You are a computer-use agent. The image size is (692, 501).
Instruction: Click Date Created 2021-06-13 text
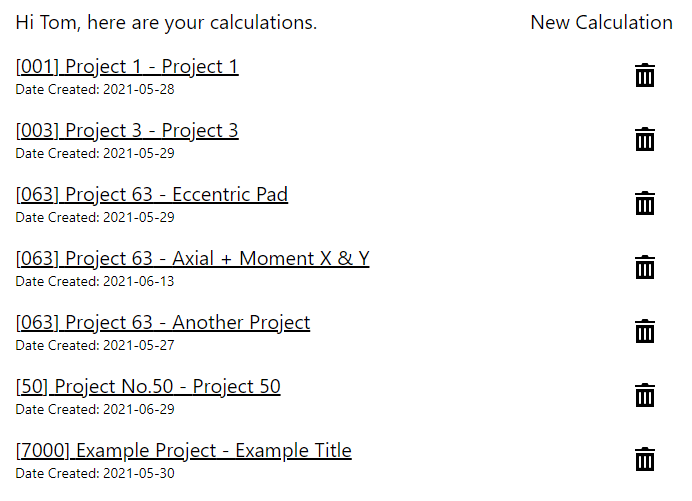[95, 281]
